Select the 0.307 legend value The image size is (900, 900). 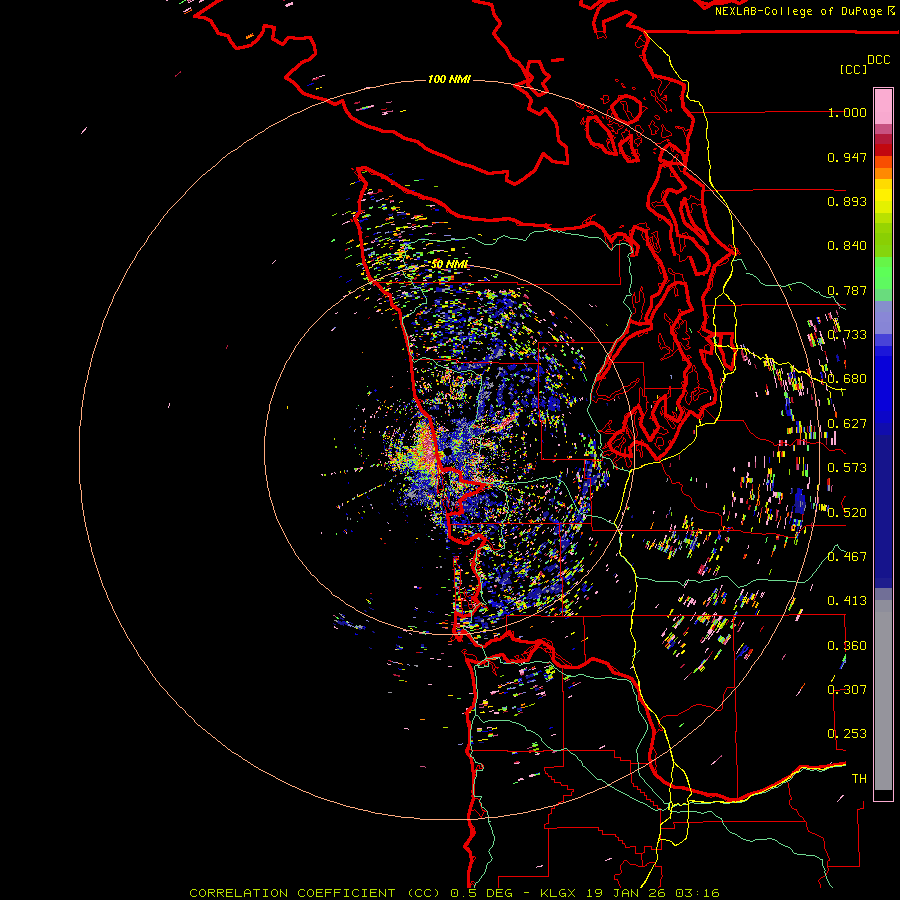pos(847,689)
